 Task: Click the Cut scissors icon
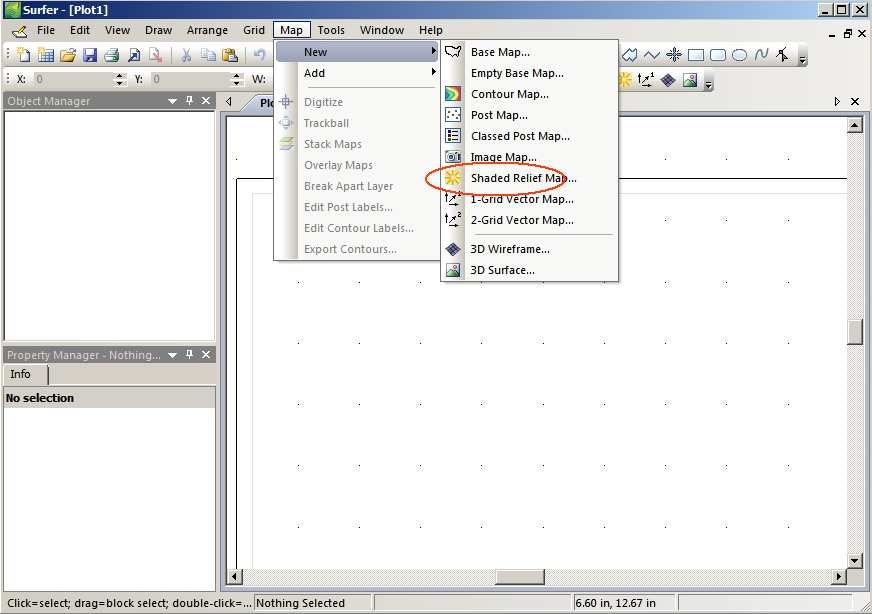click(186, 55)
